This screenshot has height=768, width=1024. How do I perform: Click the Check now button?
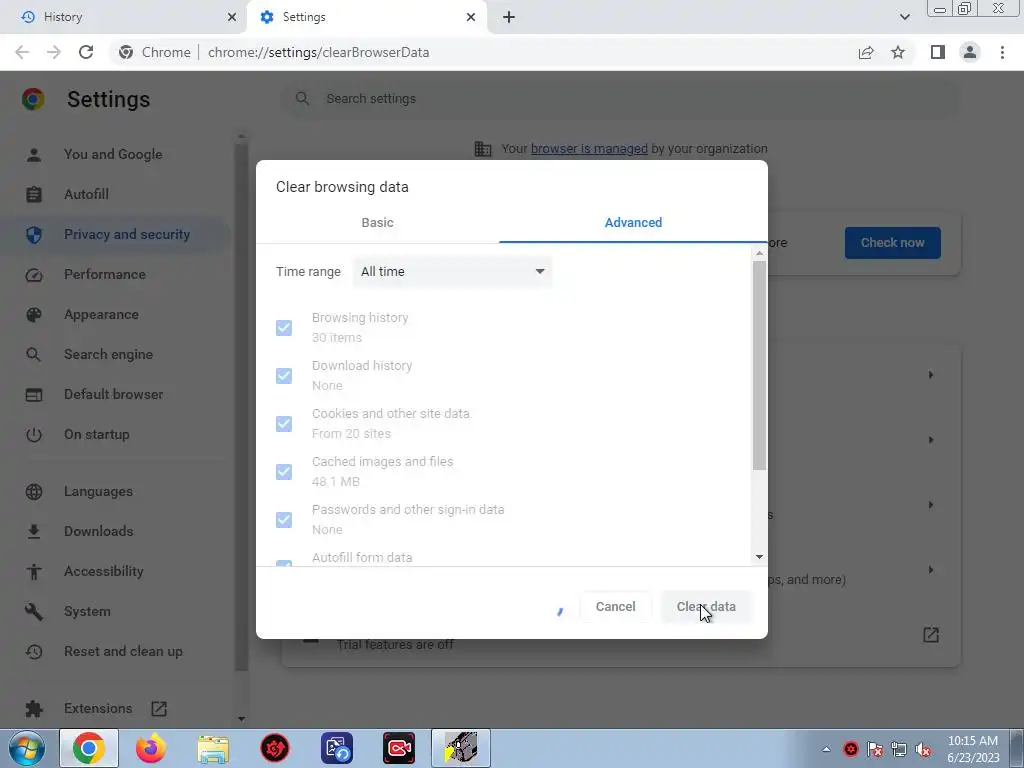(892, 243)
